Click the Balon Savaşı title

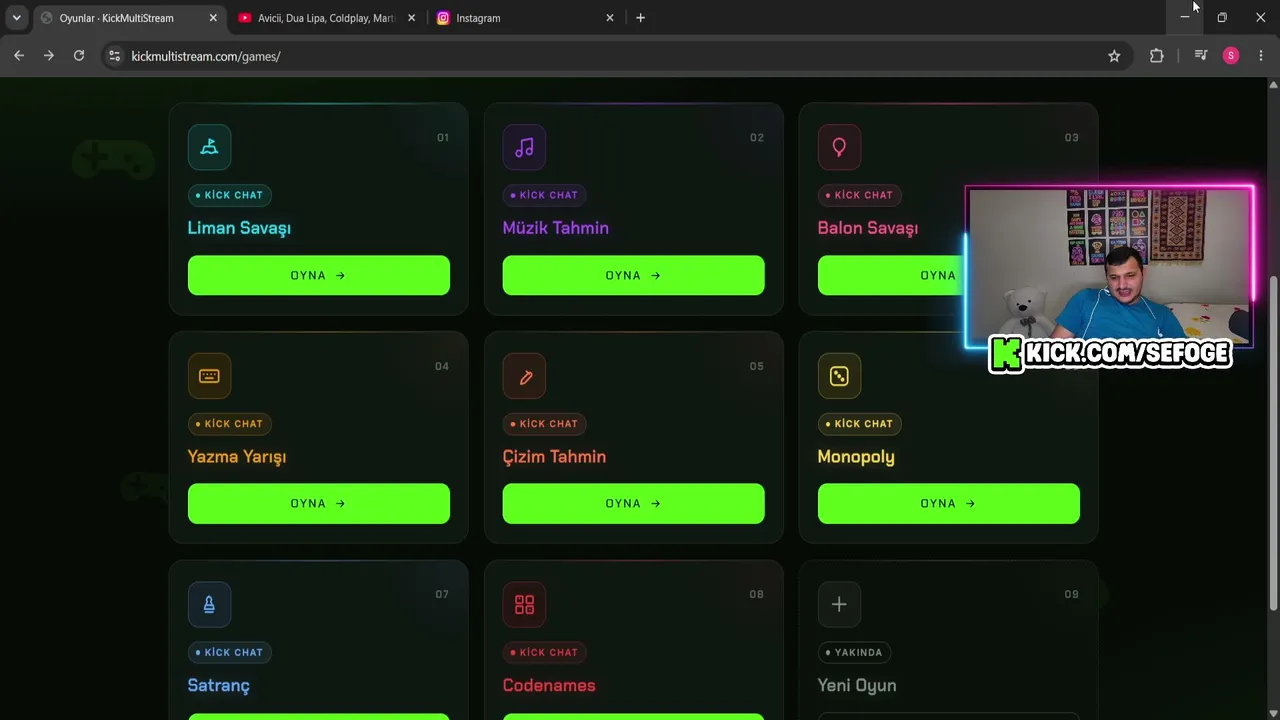coord(868,228)
